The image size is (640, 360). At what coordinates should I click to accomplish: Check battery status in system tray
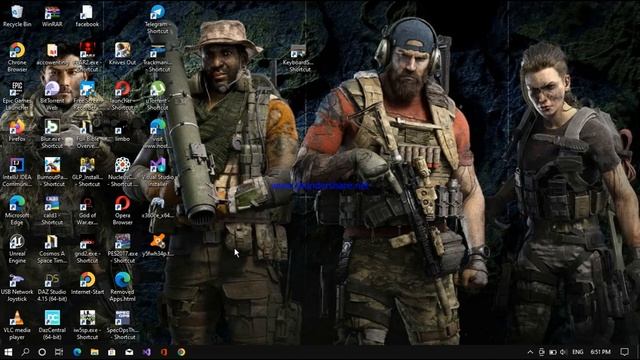tap(553, 352)
